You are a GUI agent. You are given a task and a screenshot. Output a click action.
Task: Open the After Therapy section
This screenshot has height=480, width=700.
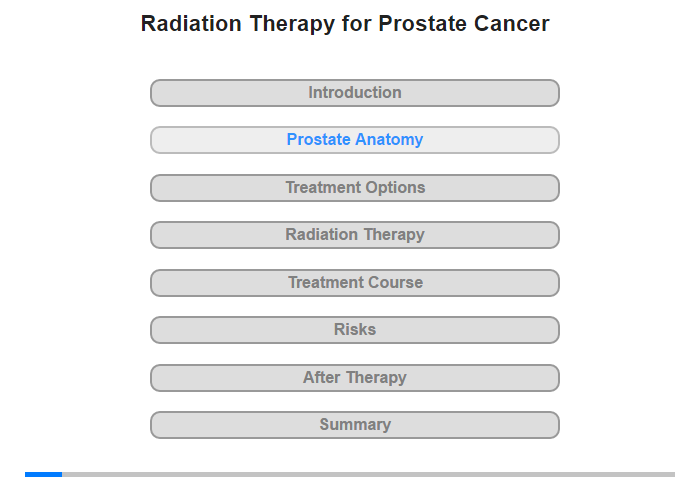(354, 378)
